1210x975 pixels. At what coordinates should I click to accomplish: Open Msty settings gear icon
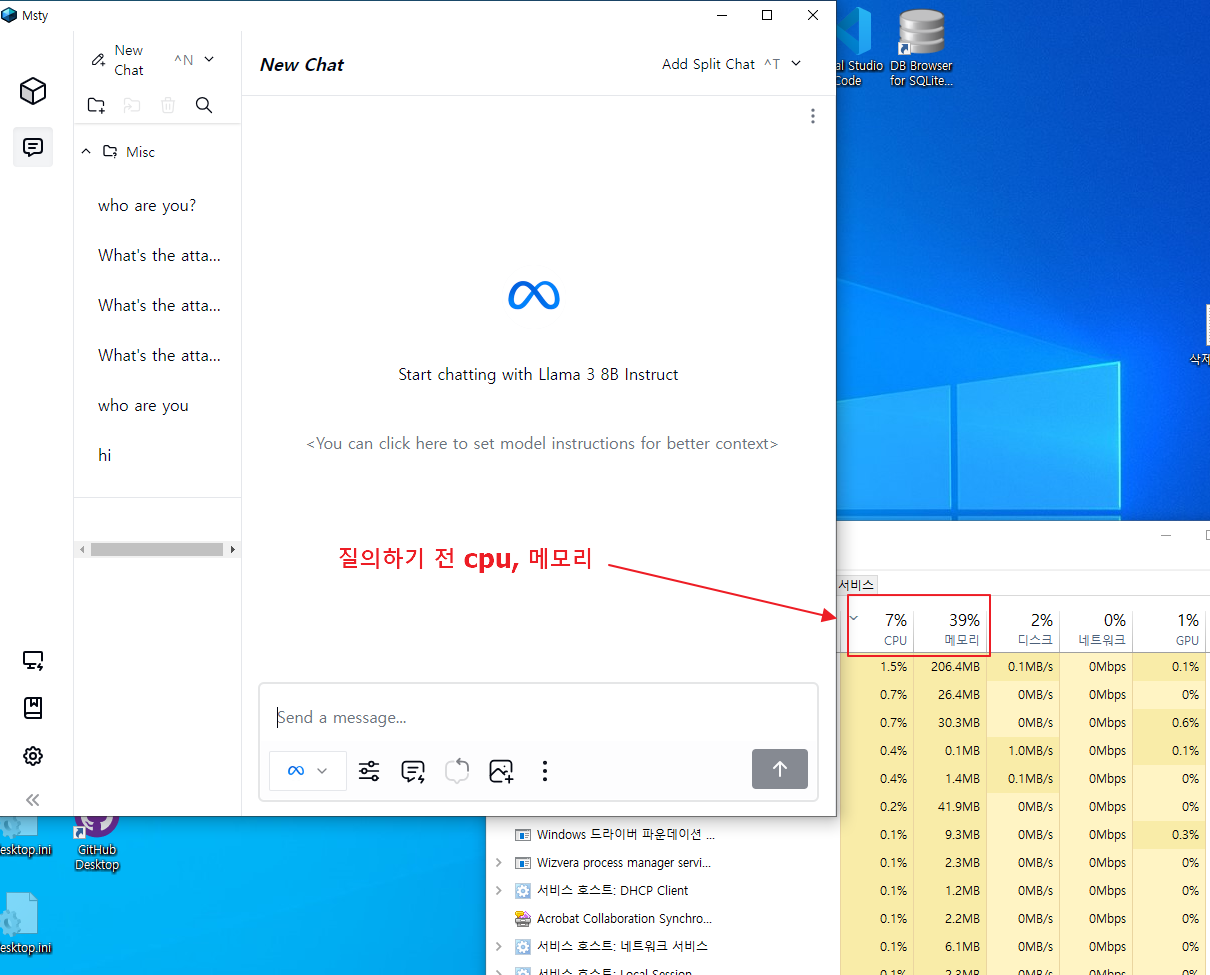[33, 756]
